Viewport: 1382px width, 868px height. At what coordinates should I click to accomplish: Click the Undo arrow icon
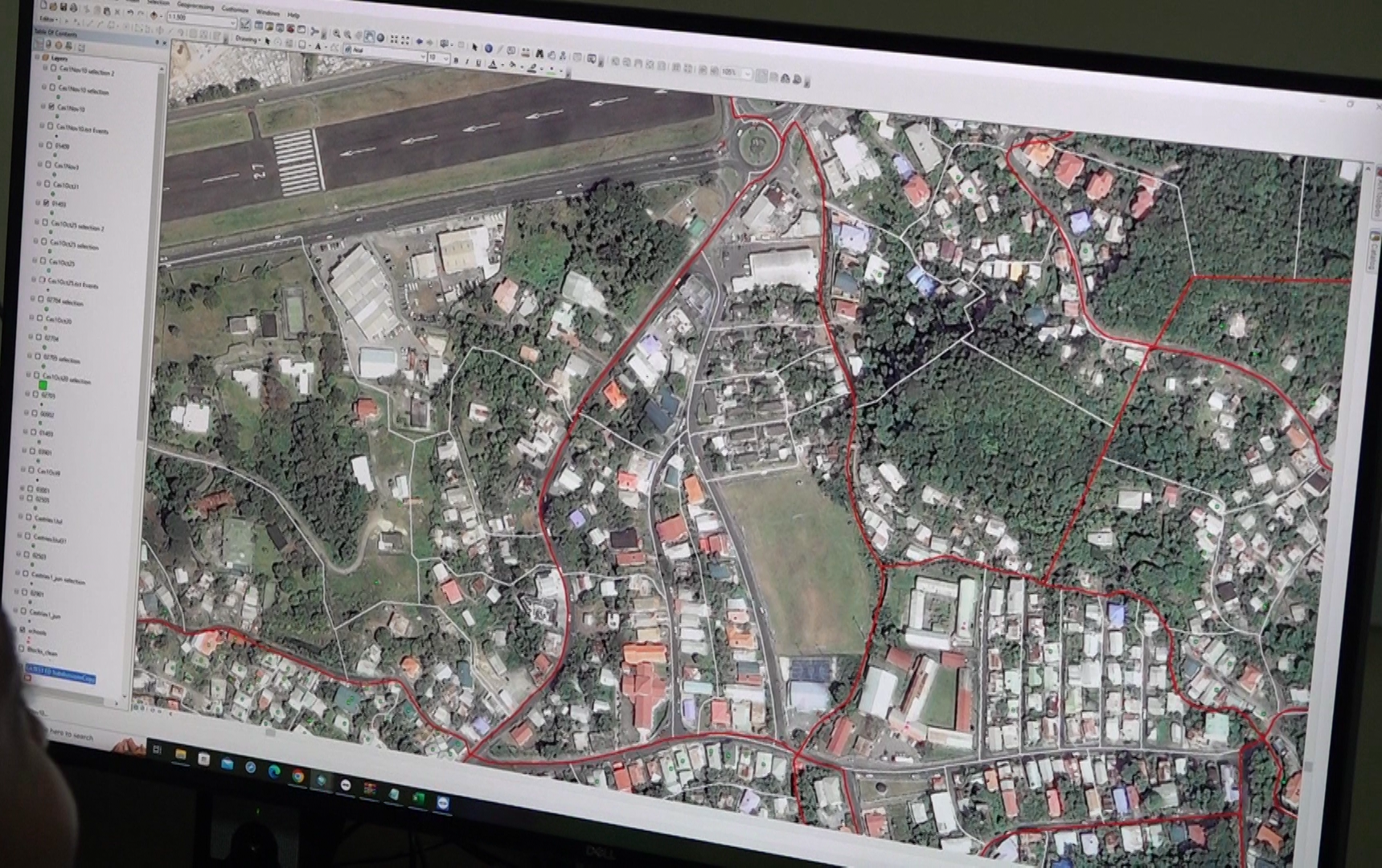[x=131, y=13]
